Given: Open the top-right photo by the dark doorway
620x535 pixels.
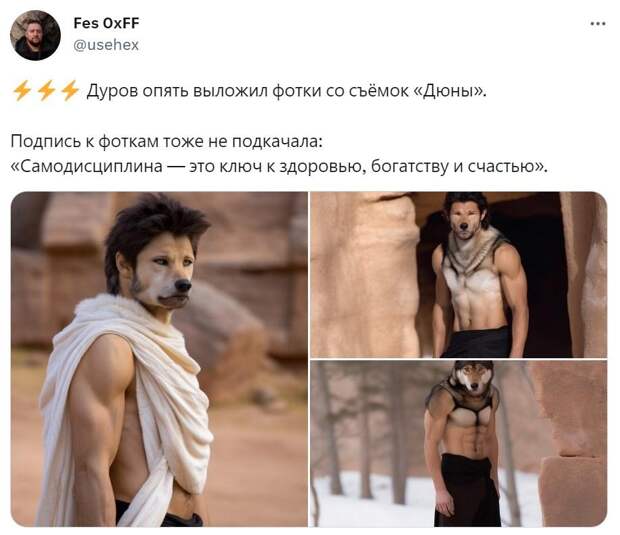Looking at the screenshot, I should pos(459,274).
